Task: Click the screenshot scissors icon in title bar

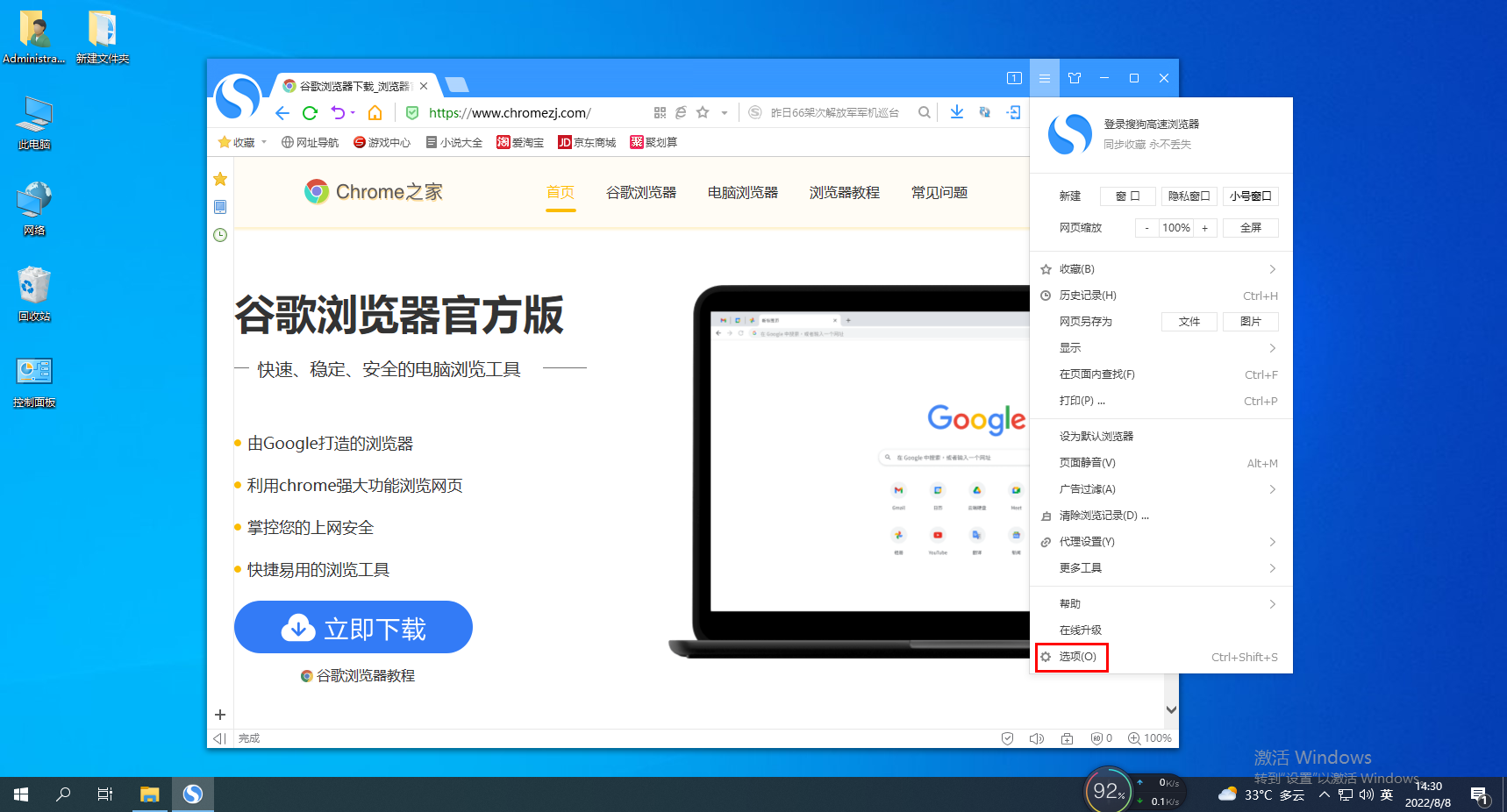Action: pyautogui.click(x=1075, y=78)
